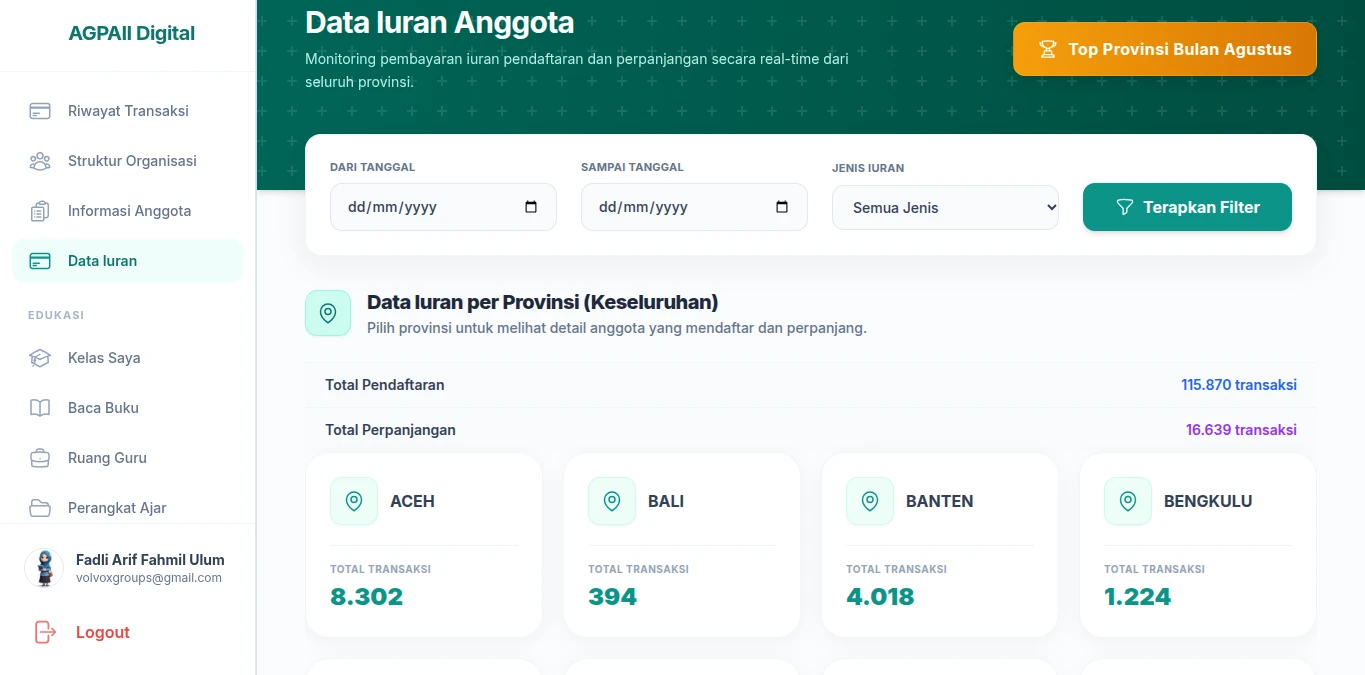Click the Ruang Guru briefcase icon
Image resolution: width=1365 pixels, height=675 pixels.
pos(40,458)
